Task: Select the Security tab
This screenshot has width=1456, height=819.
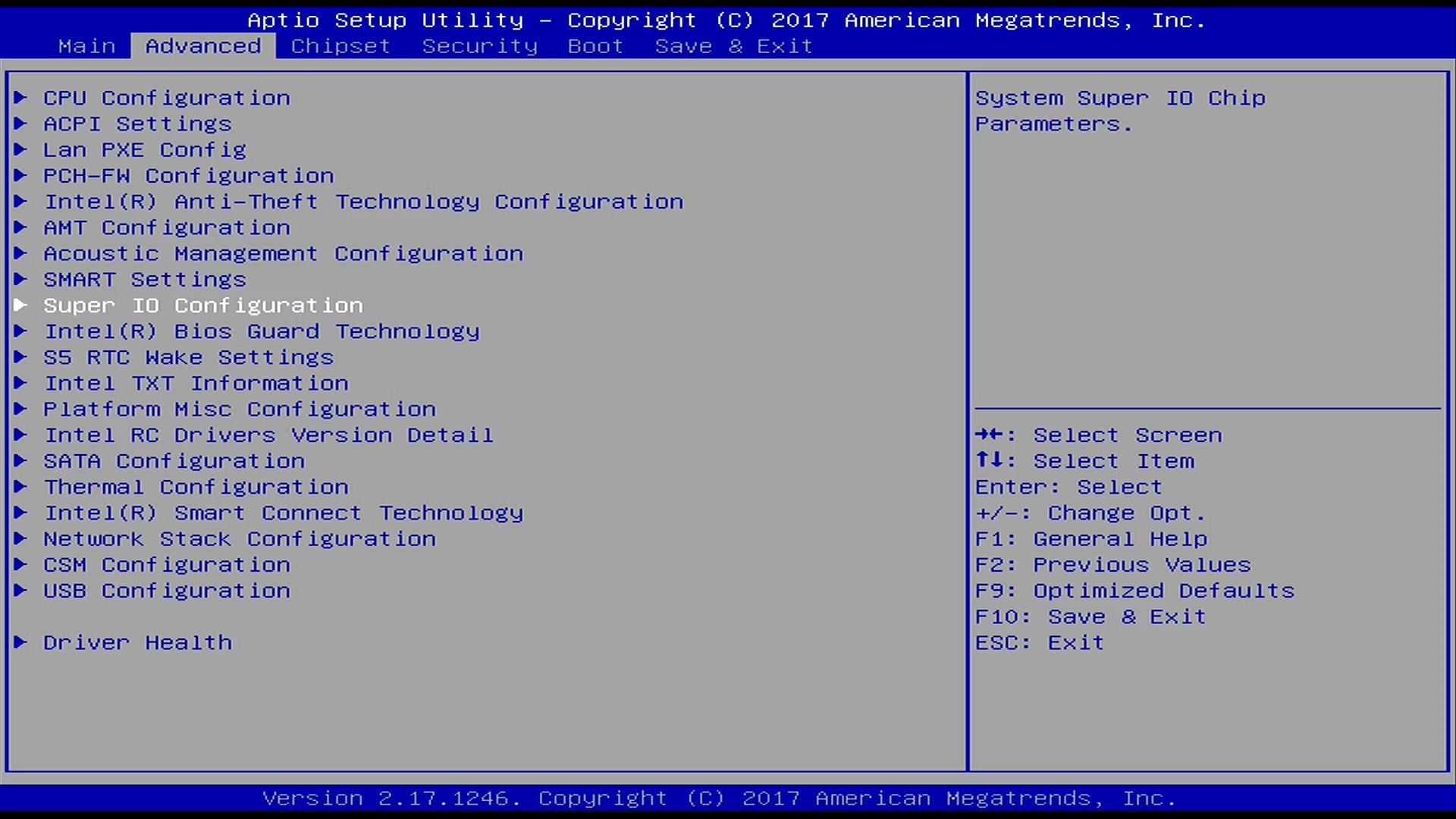Action: click(479, 46)
